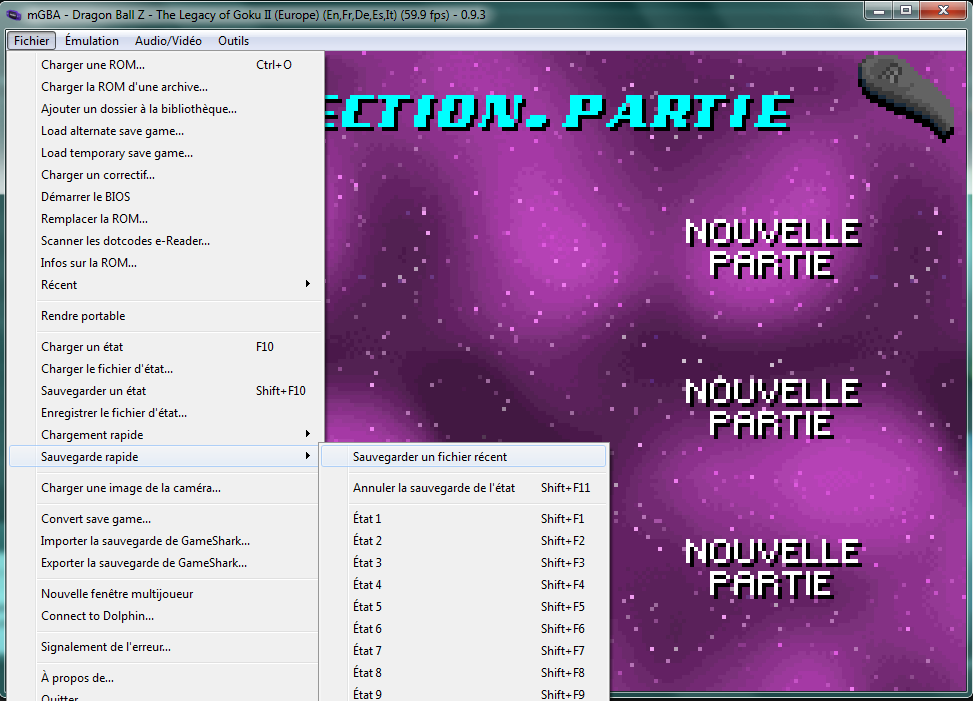
Task: Select Charger le fichier d'état...
Action: point(166,369)
